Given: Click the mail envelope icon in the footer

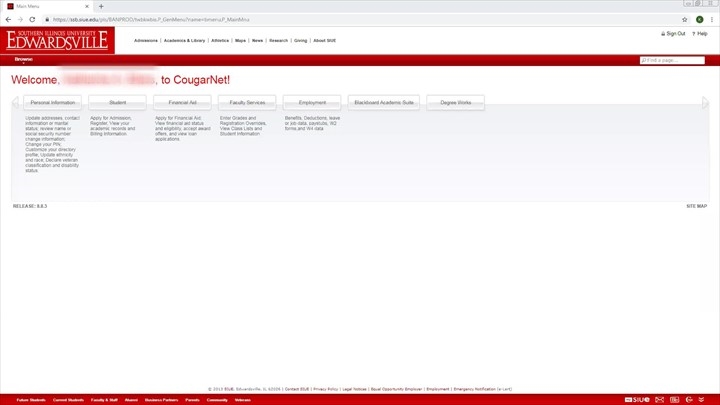Looking at the screenshot, I should [x=660, y=399].
